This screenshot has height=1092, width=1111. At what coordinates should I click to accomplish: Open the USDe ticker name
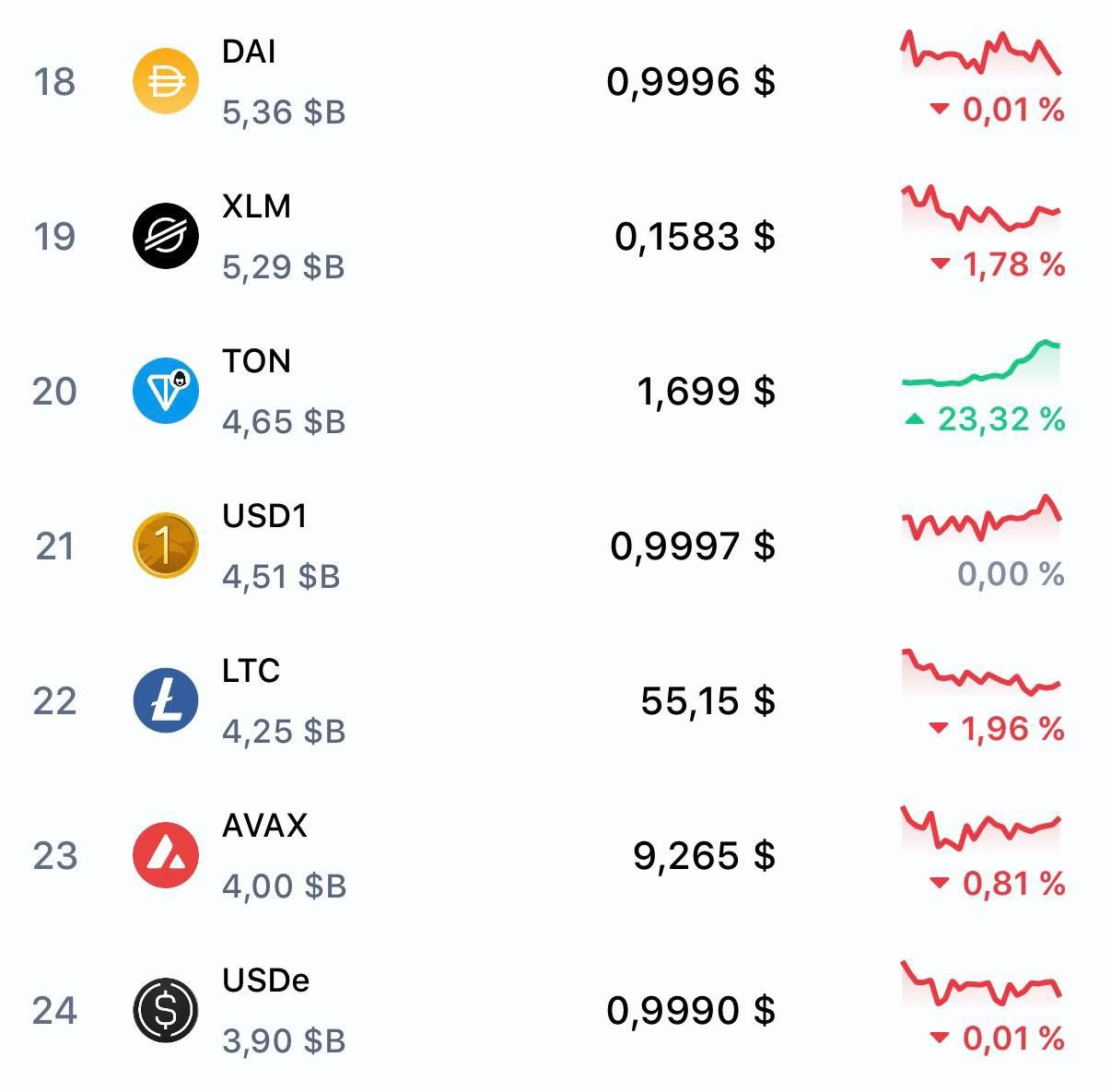265,980
